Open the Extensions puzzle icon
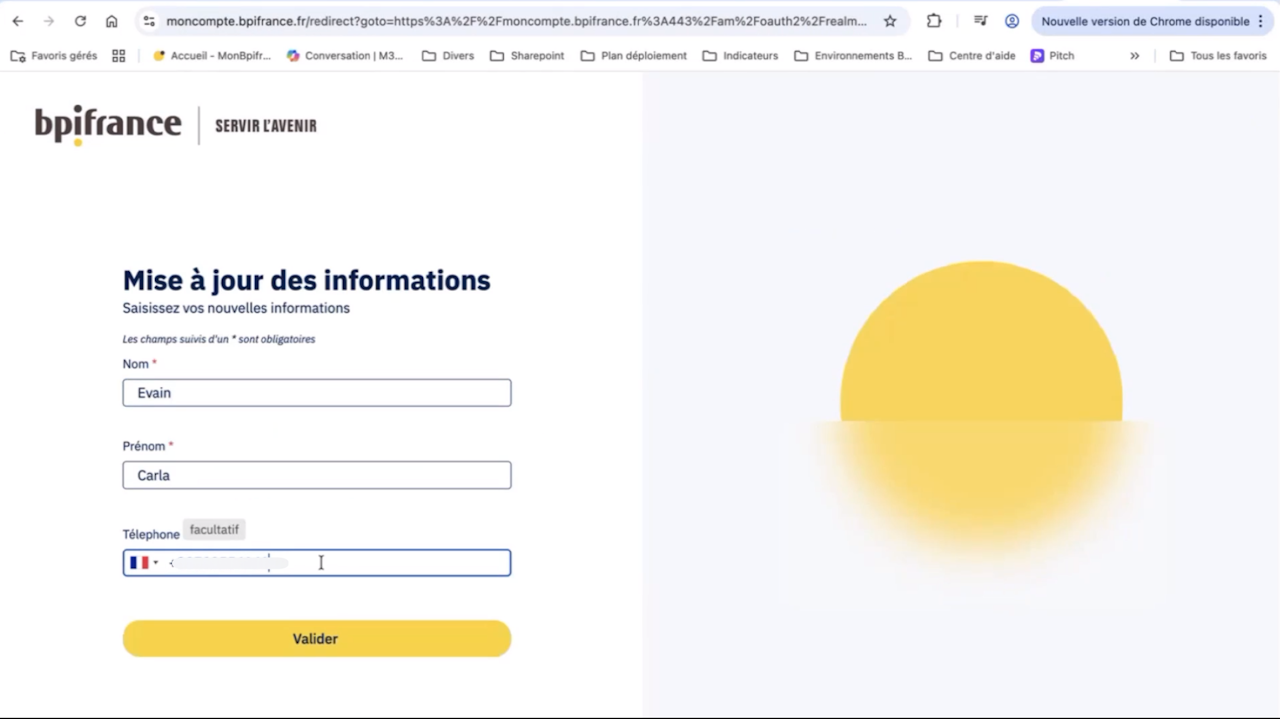This screenshot has width=1280, height=719. 934,21
